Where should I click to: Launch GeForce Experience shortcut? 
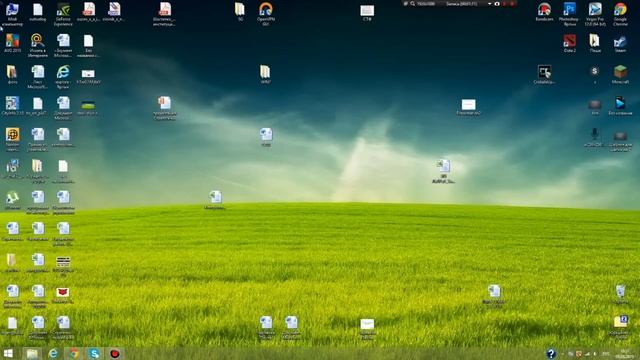point(63,13)
